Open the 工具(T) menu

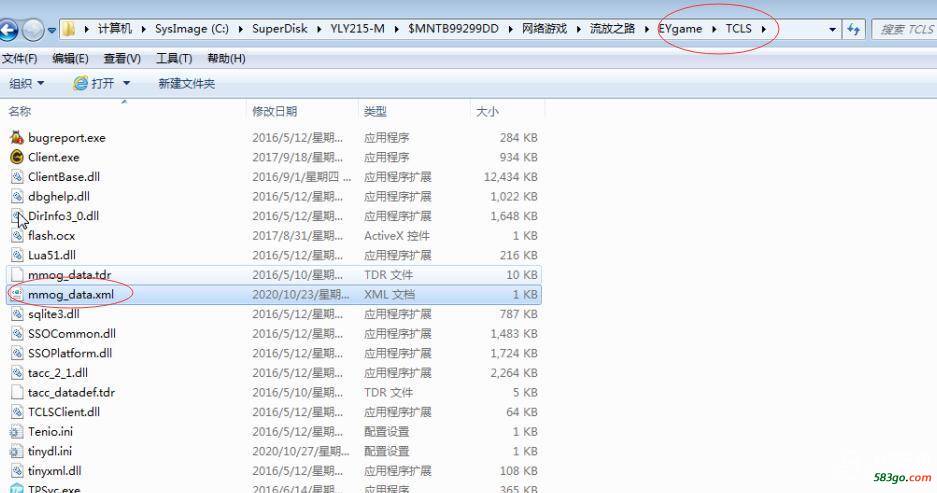tap(173, 58)
